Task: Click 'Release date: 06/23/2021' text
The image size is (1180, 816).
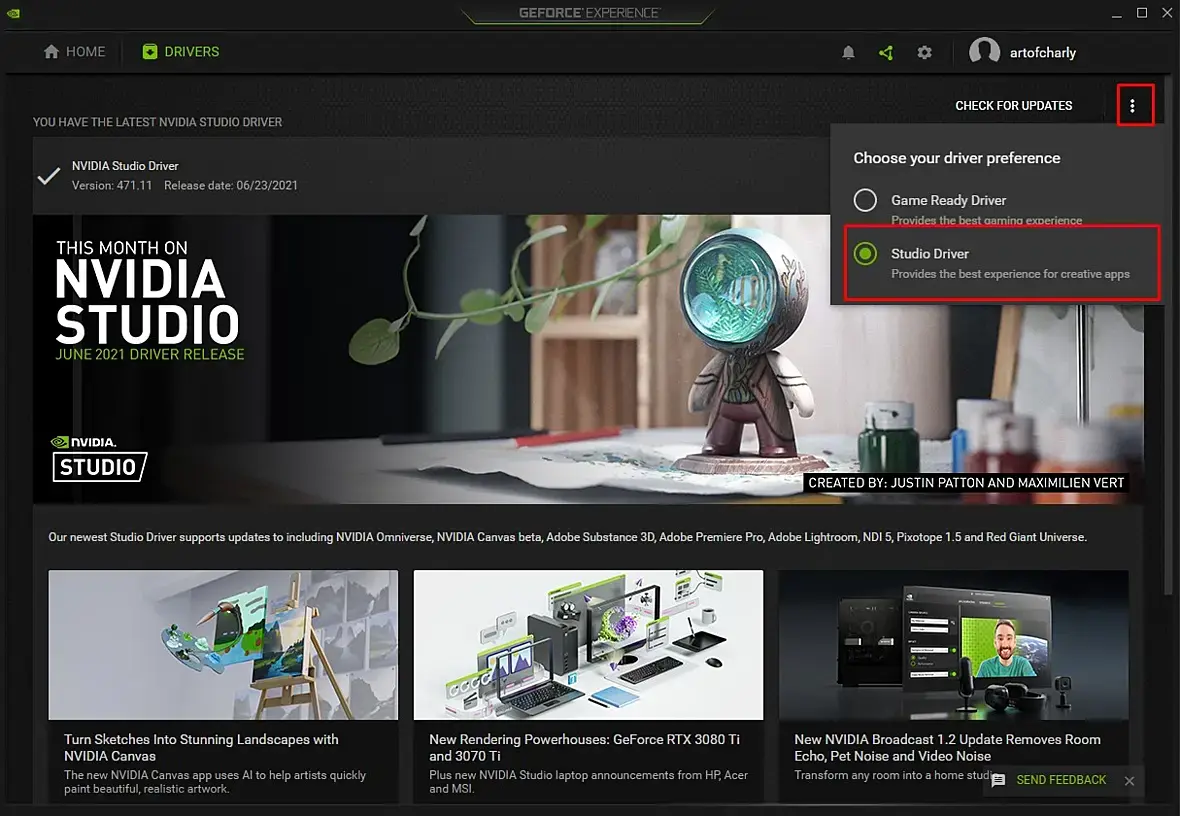Action: click(231, 185)
